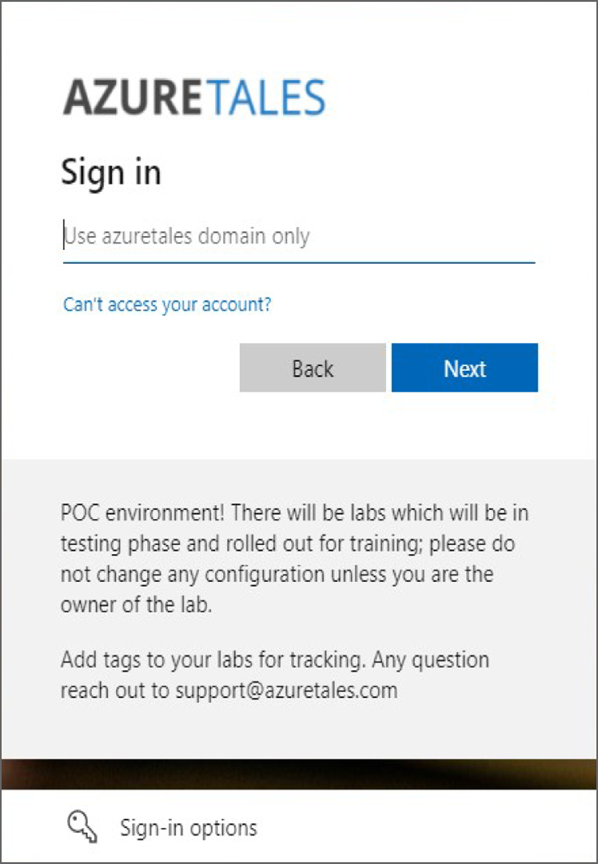Click the 'owner of the lab.' line
The image size is (598, 864).
point(136,604)
